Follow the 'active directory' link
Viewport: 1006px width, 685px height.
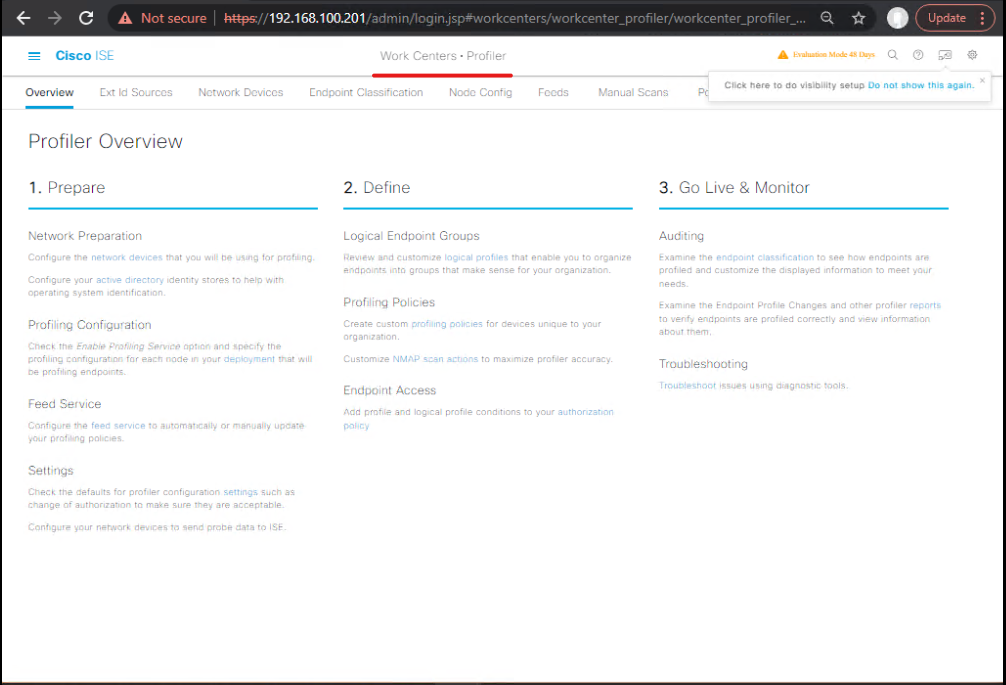[x=130, y=280]
